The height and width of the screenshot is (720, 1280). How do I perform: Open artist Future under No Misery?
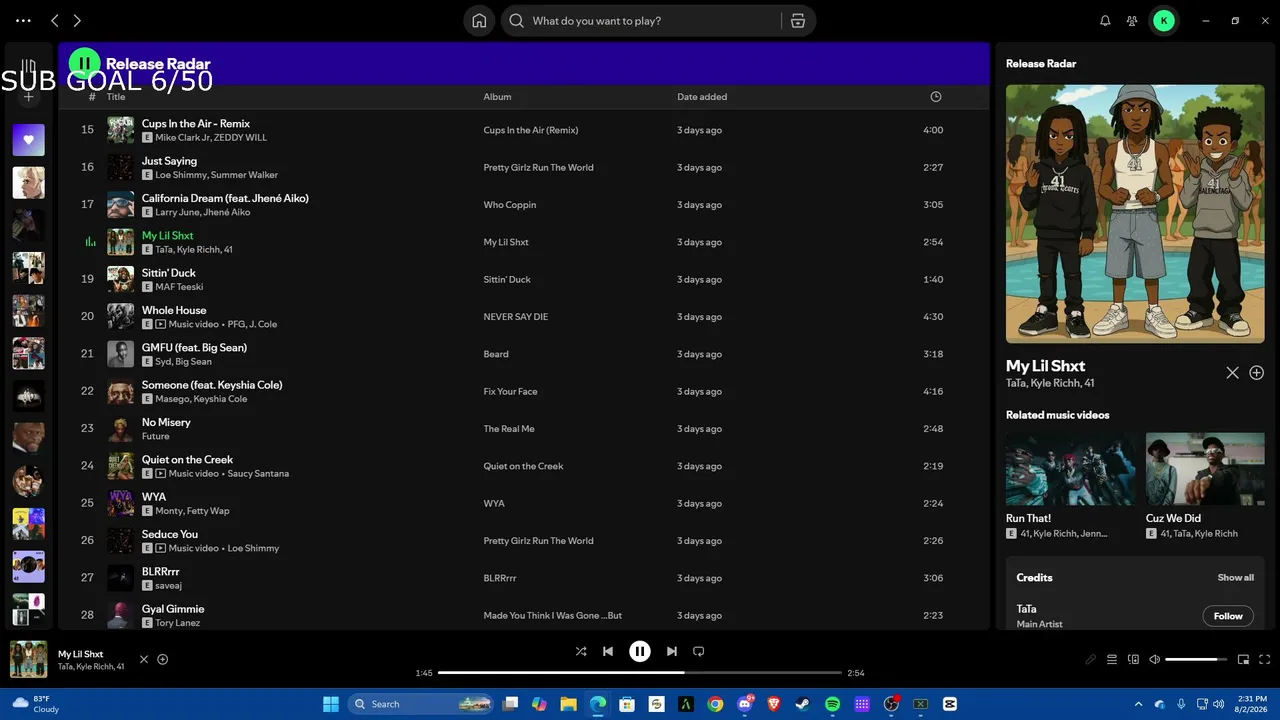point(156,436)
